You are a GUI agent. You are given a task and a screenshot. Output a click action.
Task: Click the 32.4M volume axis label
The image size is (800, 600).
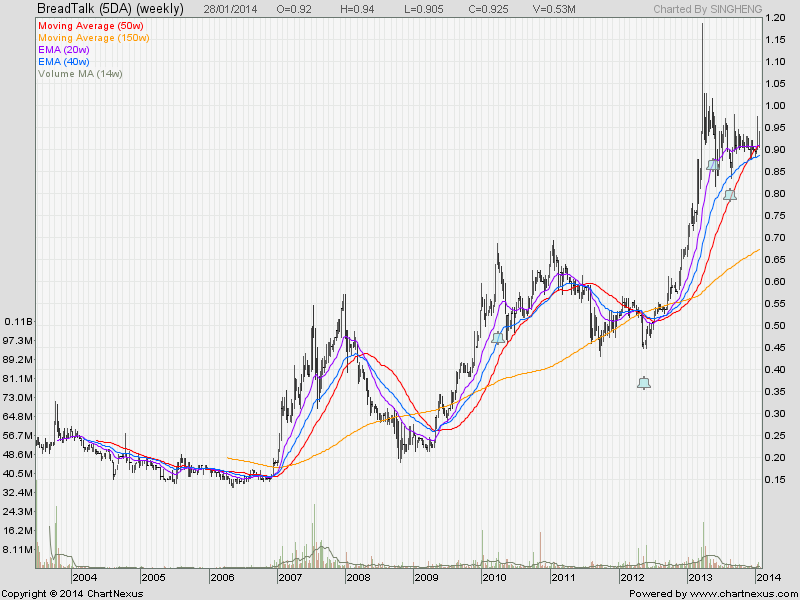(x=18, y=492)
